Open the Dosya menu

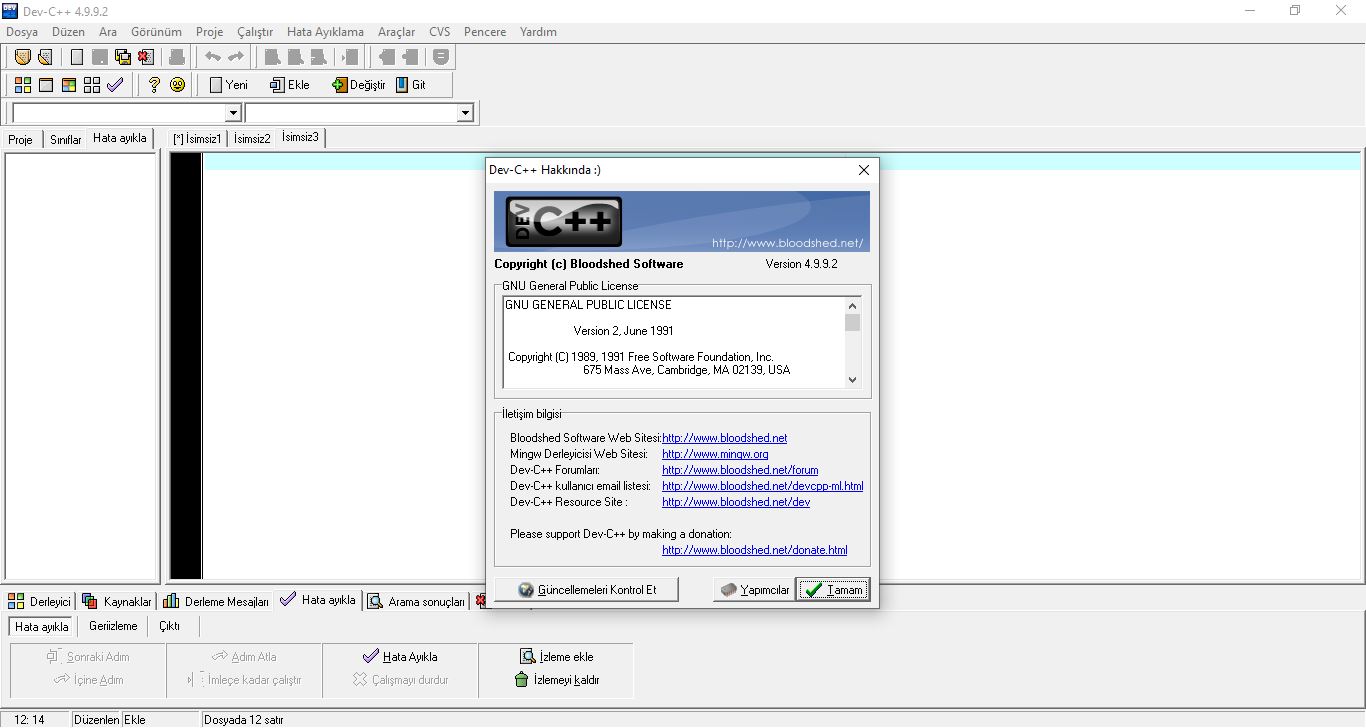22,32
